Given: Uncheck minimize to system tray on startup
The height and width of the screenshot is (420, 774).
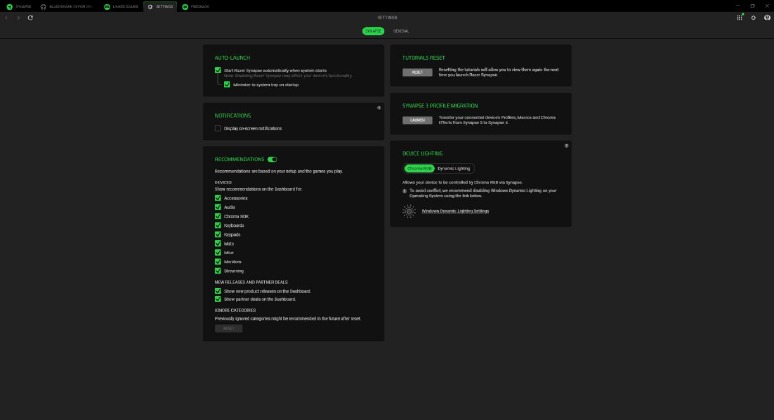Looking at the screenshot, I should coord(227,84).
